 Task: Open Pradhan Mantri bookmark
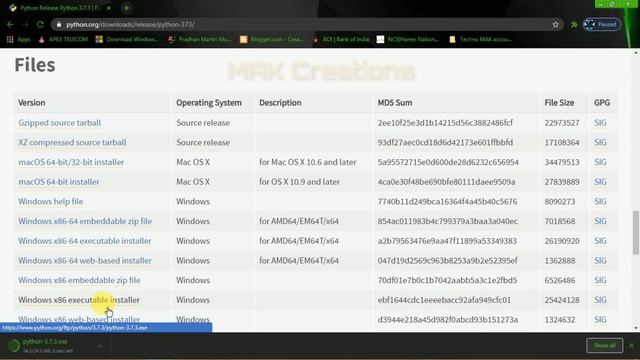200,39
